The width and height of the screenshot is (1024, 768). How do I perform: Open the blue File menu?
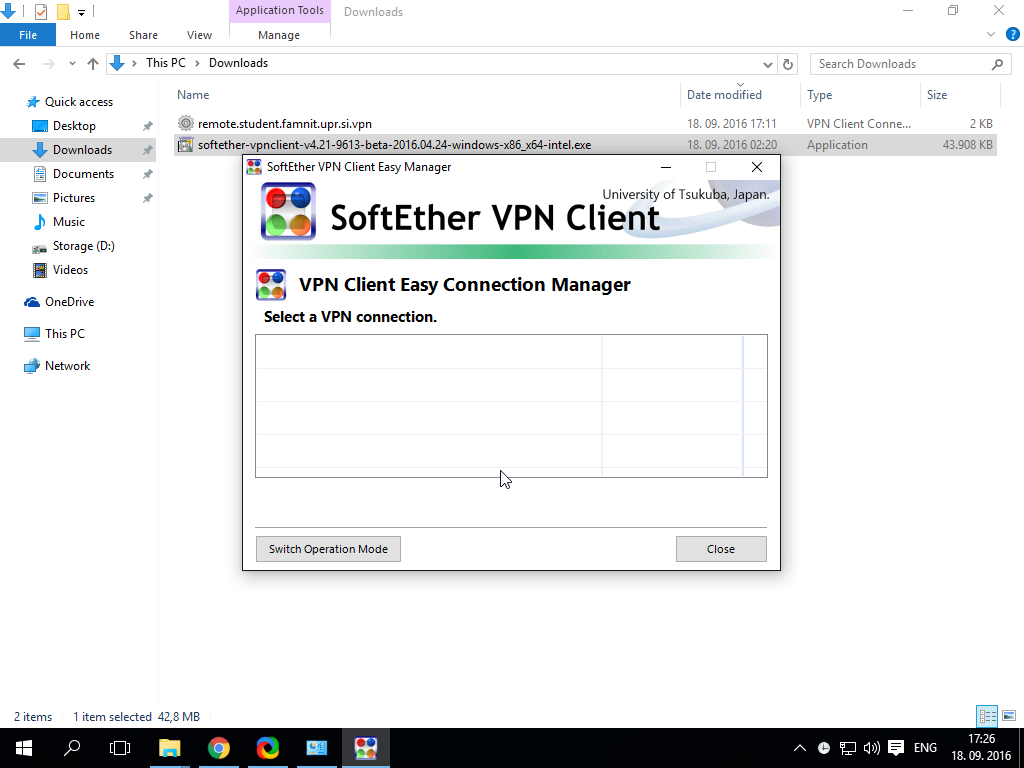(x=28, y=35)
